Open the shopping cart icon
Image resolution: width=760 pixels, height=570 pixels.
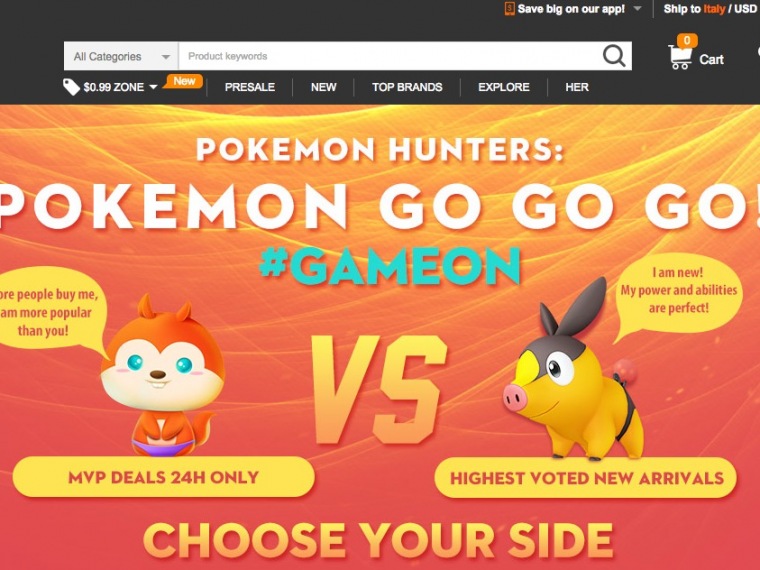click(680, 57)
